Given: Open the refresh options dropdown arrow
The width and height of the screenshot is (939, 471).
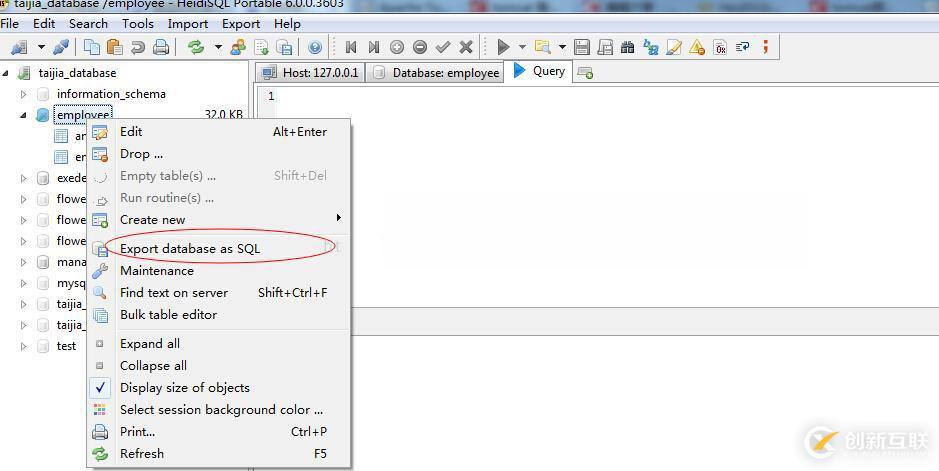Looking at the screenshot, I should (219, 47).
